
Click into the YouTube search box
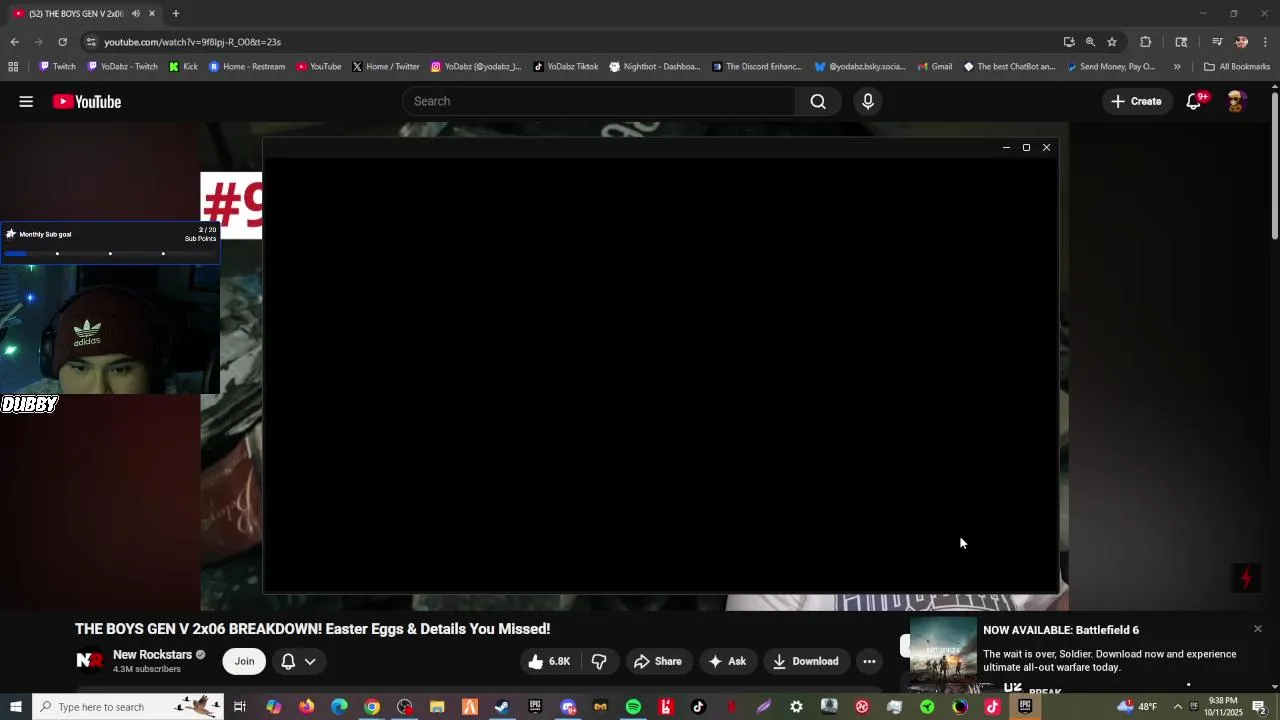coord(598,101)
